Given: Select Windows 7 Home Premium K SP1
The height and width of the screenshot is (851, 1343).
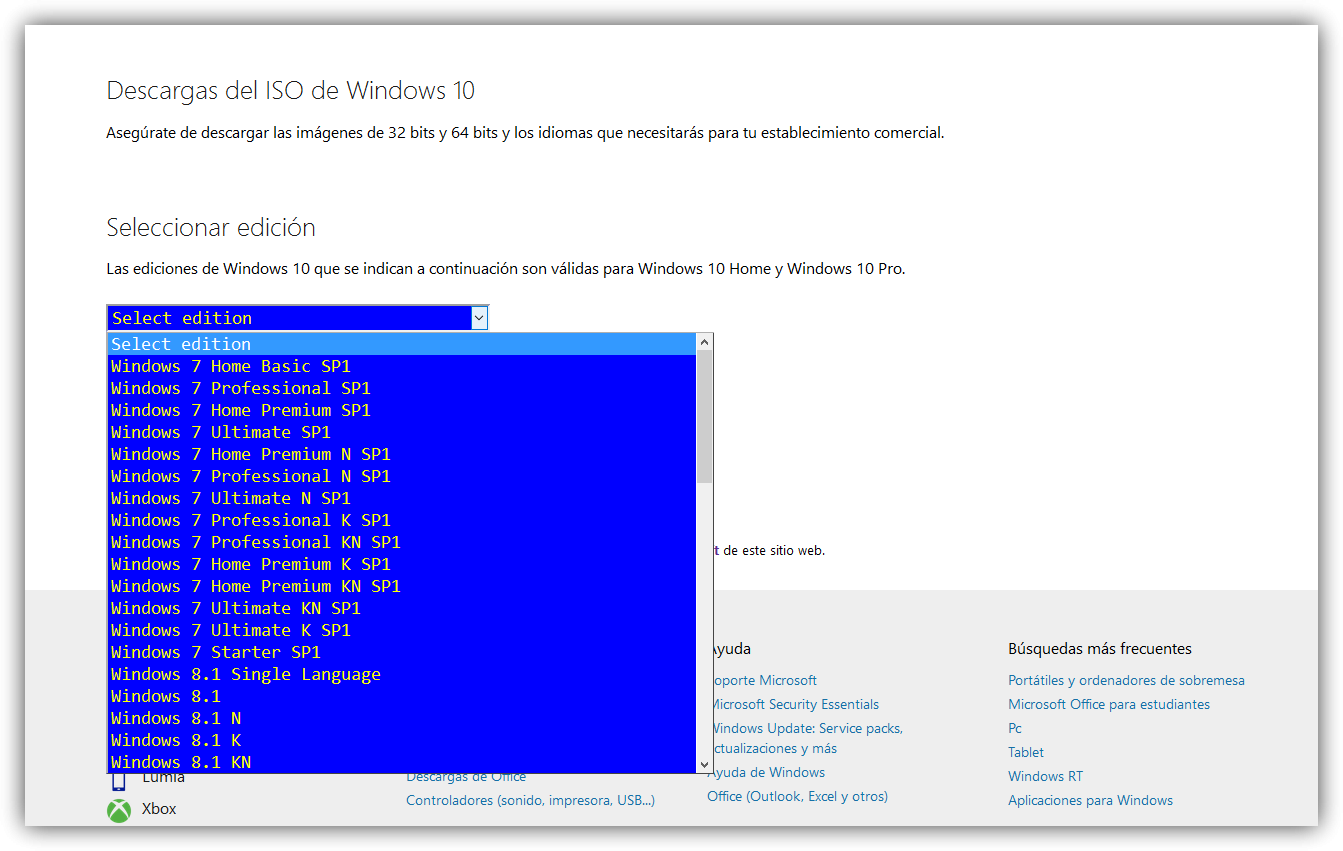Looking at the screenshot, I should coord(402,564).
